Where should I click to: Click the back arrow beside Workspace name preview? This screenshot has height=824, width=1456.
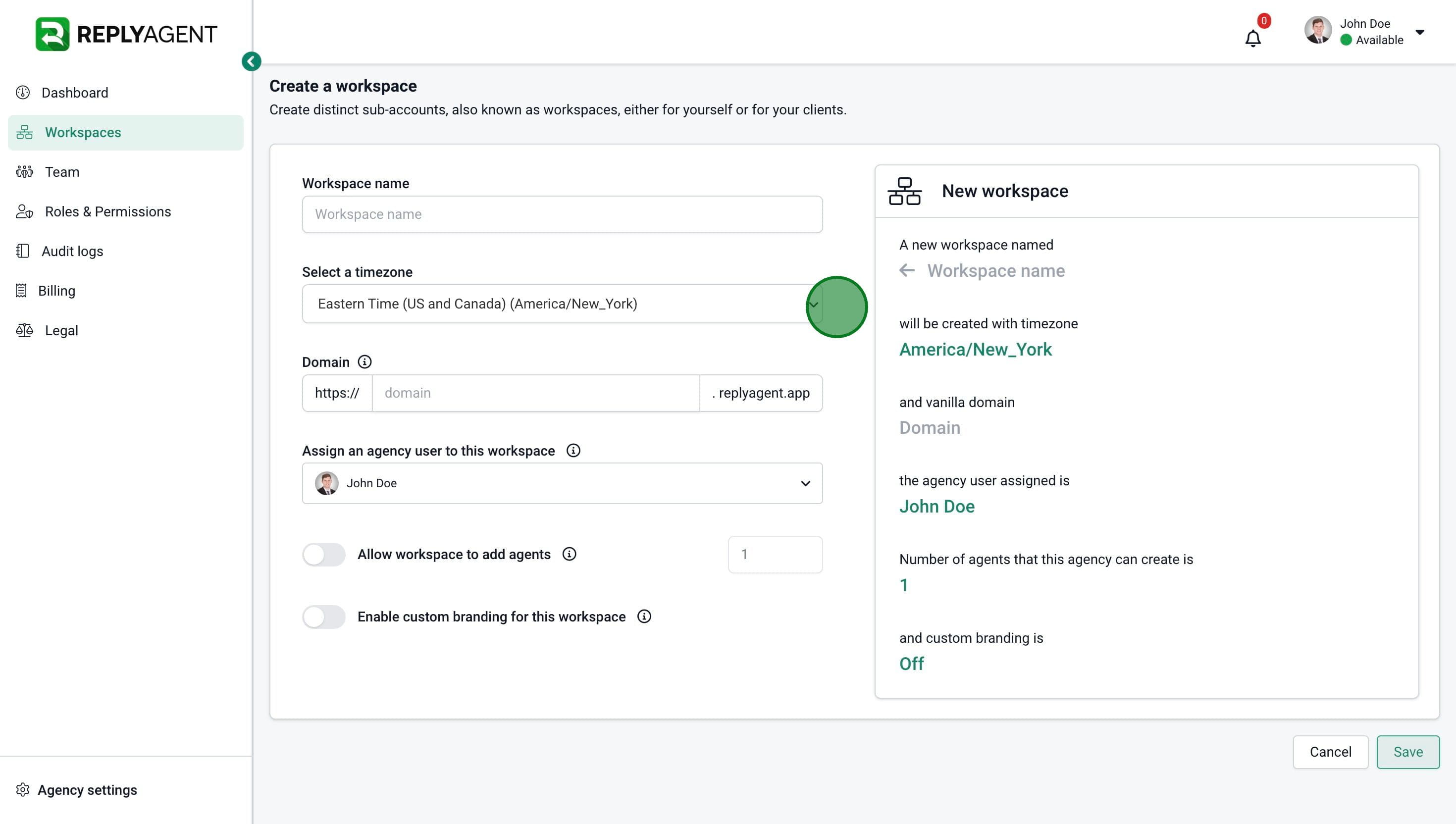pyautogui.click(x=907, y=270)
